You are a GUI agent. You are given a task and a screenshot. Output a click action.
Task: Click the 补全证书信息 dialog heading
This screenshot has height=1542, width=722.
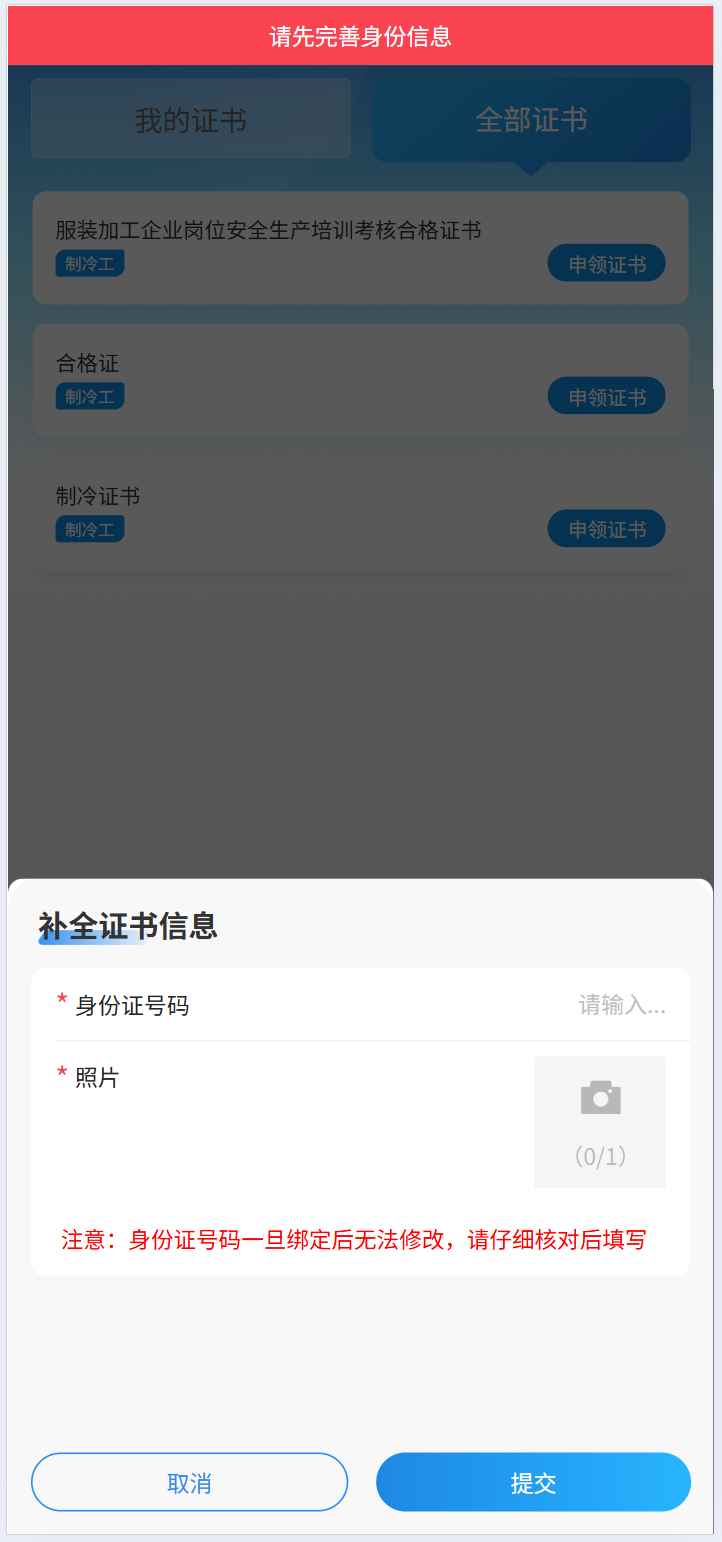(128, 926)
